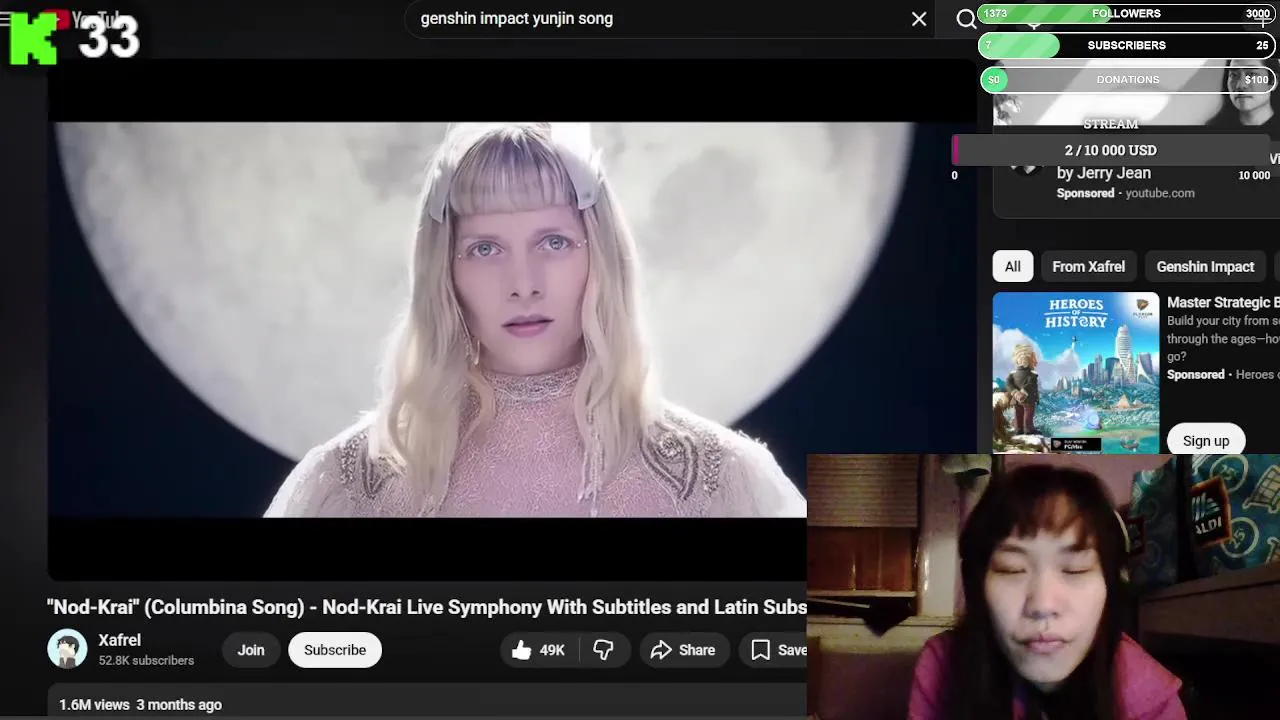The image size is (1280, 720).
Task: Click the search magnifier icon
Action: point(966,19)
